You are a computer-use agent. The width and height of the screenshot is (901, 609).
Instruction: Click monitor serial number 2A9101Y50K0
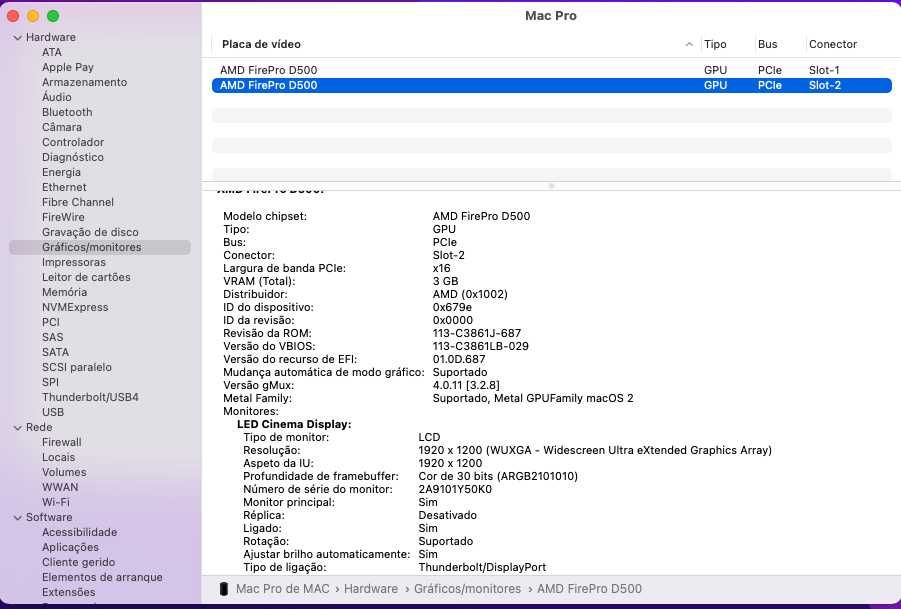tap(455, 489)
